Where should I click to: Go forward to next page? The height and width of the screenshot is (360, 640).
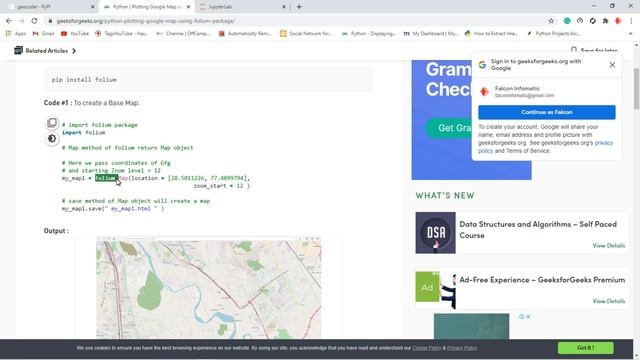coord(22,21)
